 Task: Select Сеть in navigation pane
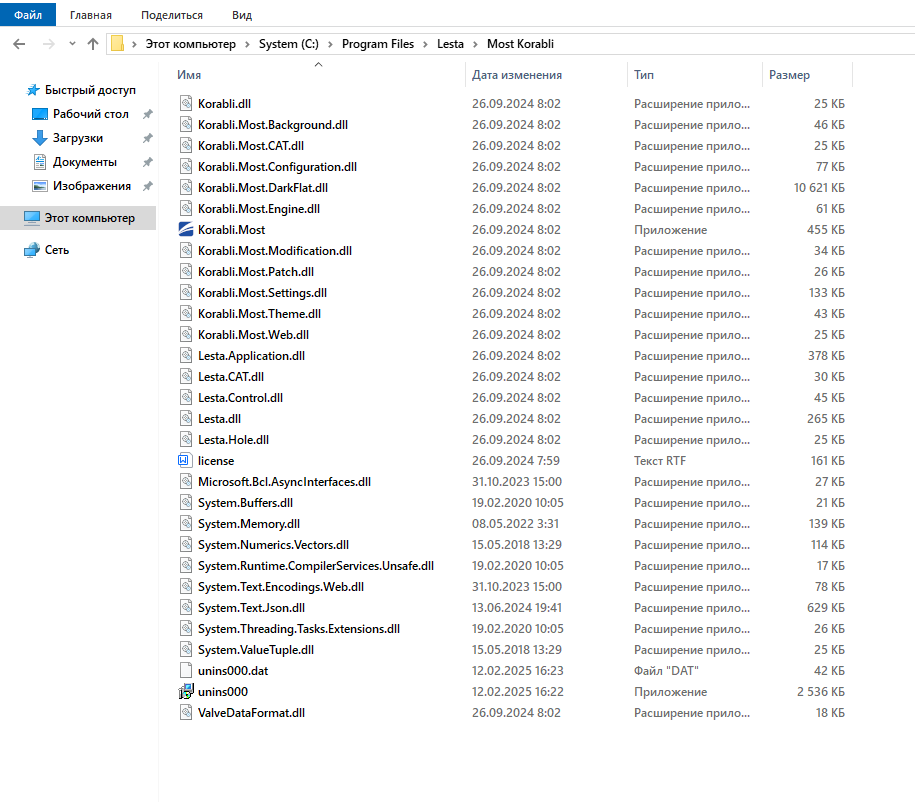[57, 250]
